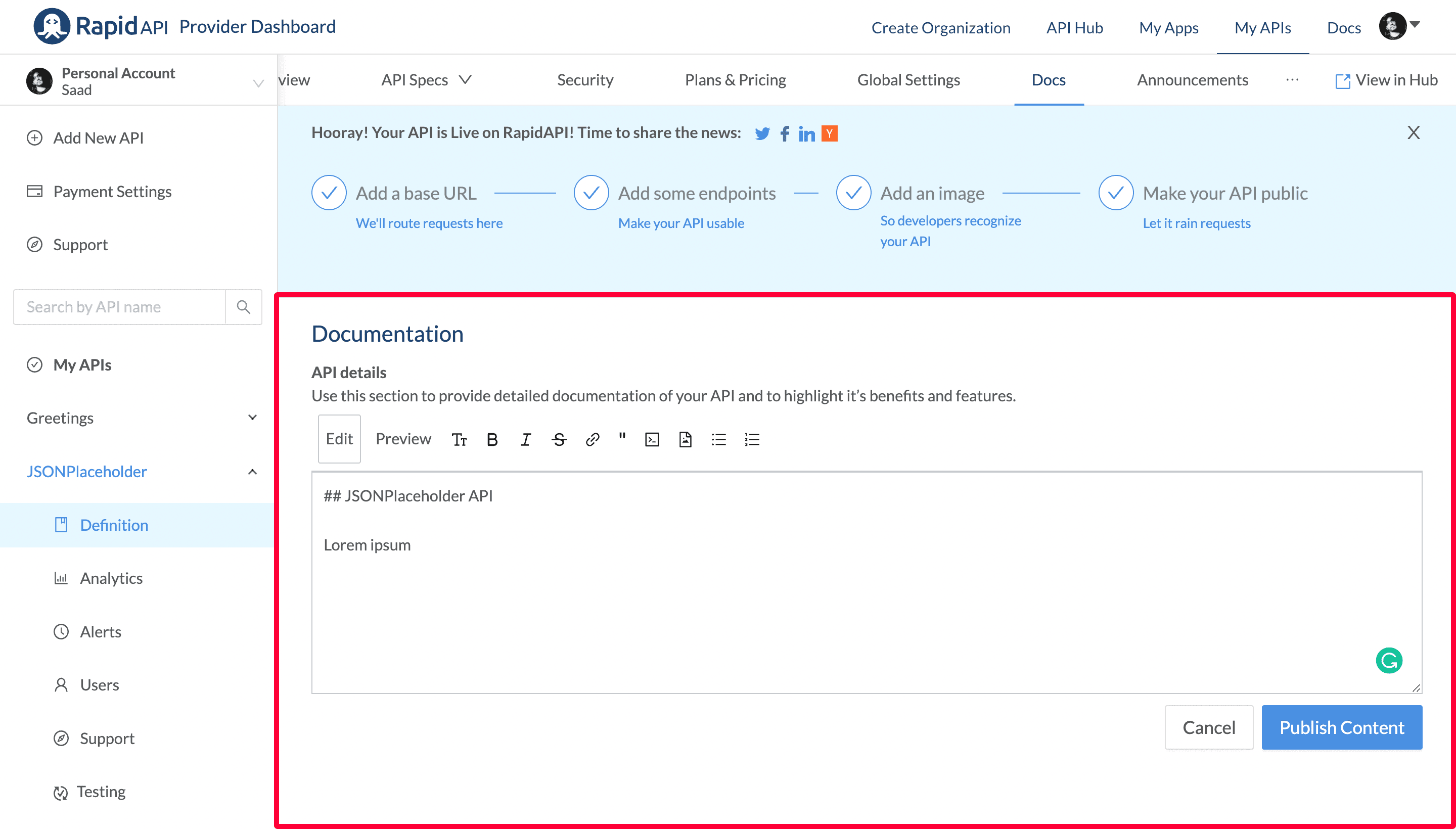Click 'So developers recognize your API' link
The height and width of the screenshot is (829, 1456).
tap(950, 231)
